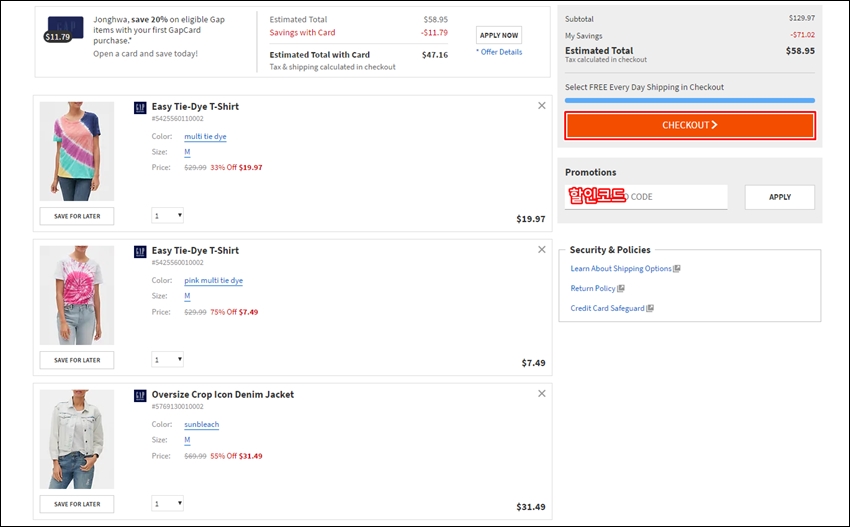Click item number #5769130010002
Screen dimensions: 850x527
[178, 407]
